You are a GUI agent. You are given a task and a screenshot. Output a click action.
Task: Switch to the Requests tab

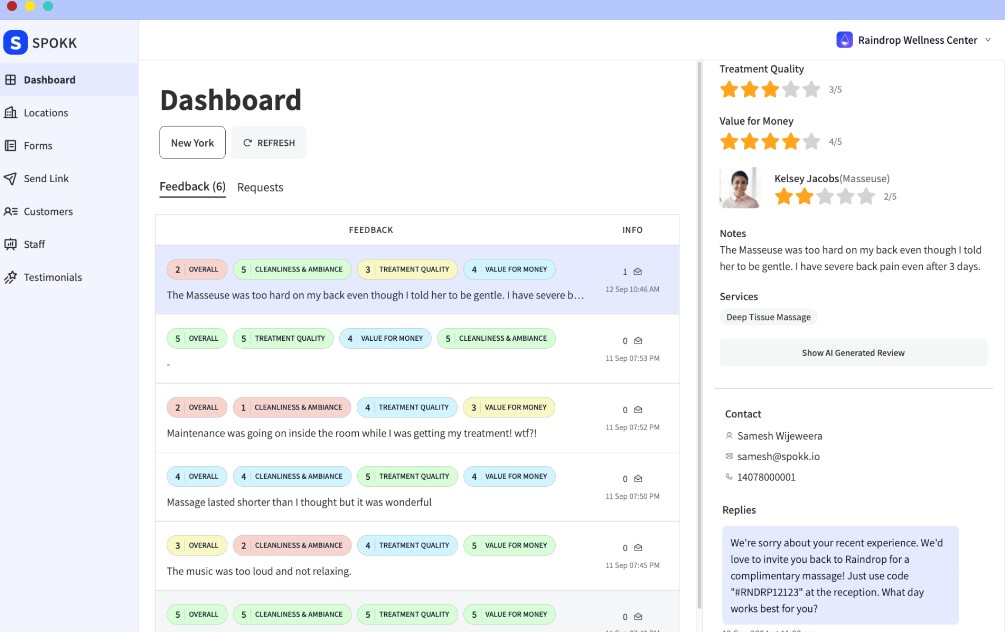[260, 188]
